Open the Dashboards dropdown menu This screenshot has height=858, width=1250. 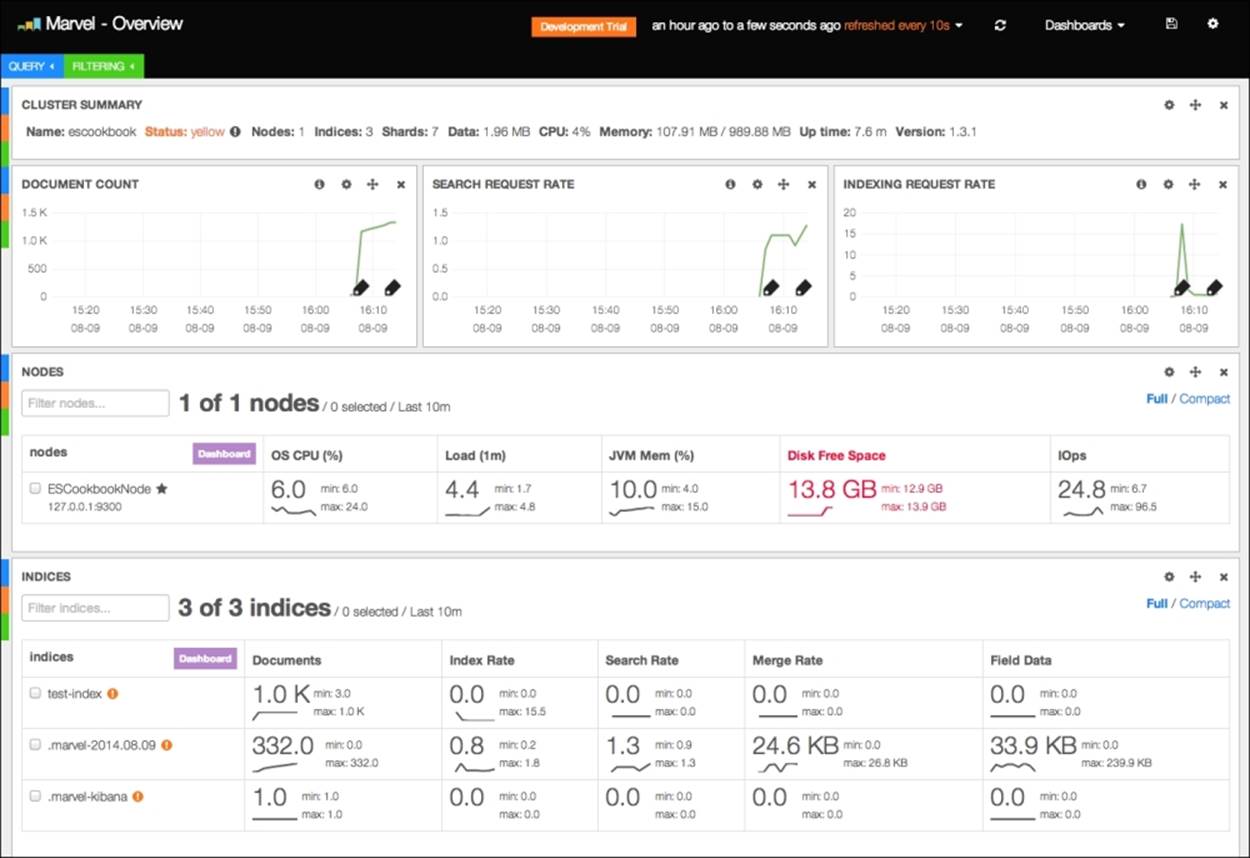coord(1084,25)
